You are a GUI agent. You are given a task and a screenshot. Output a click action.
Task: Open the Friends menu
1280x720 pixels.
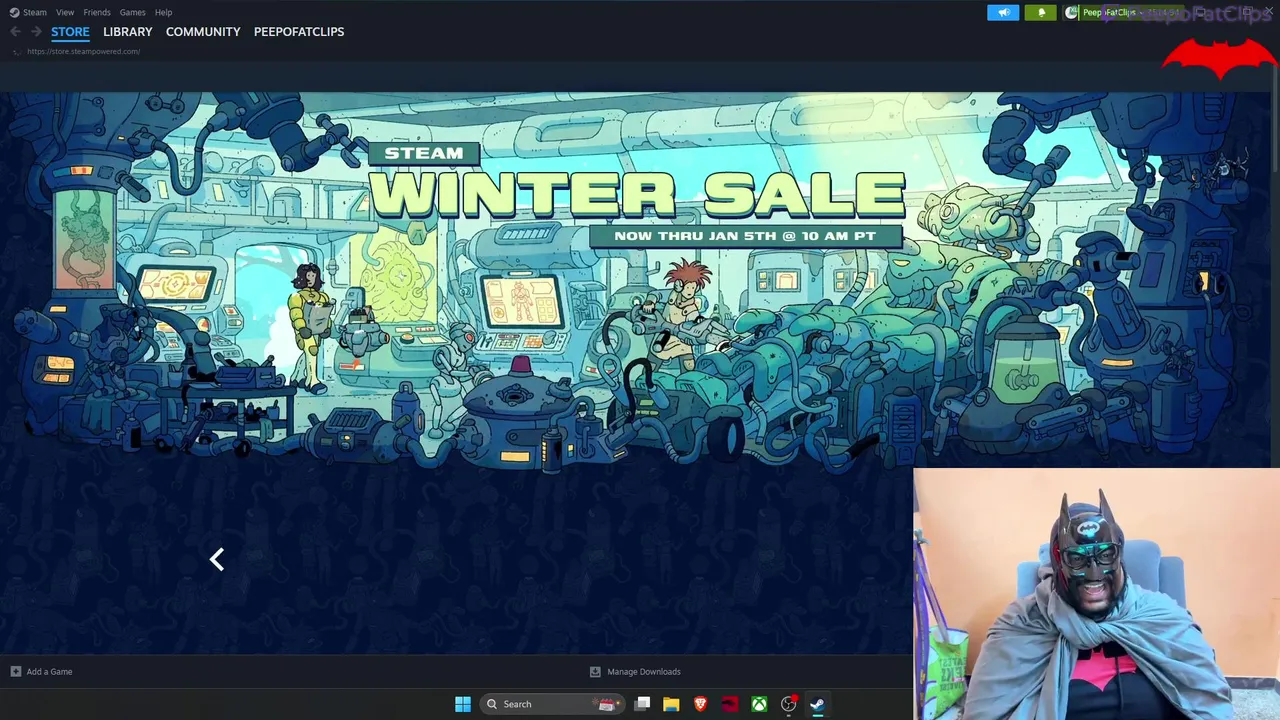pyautogui.click(x=97, y=12)
